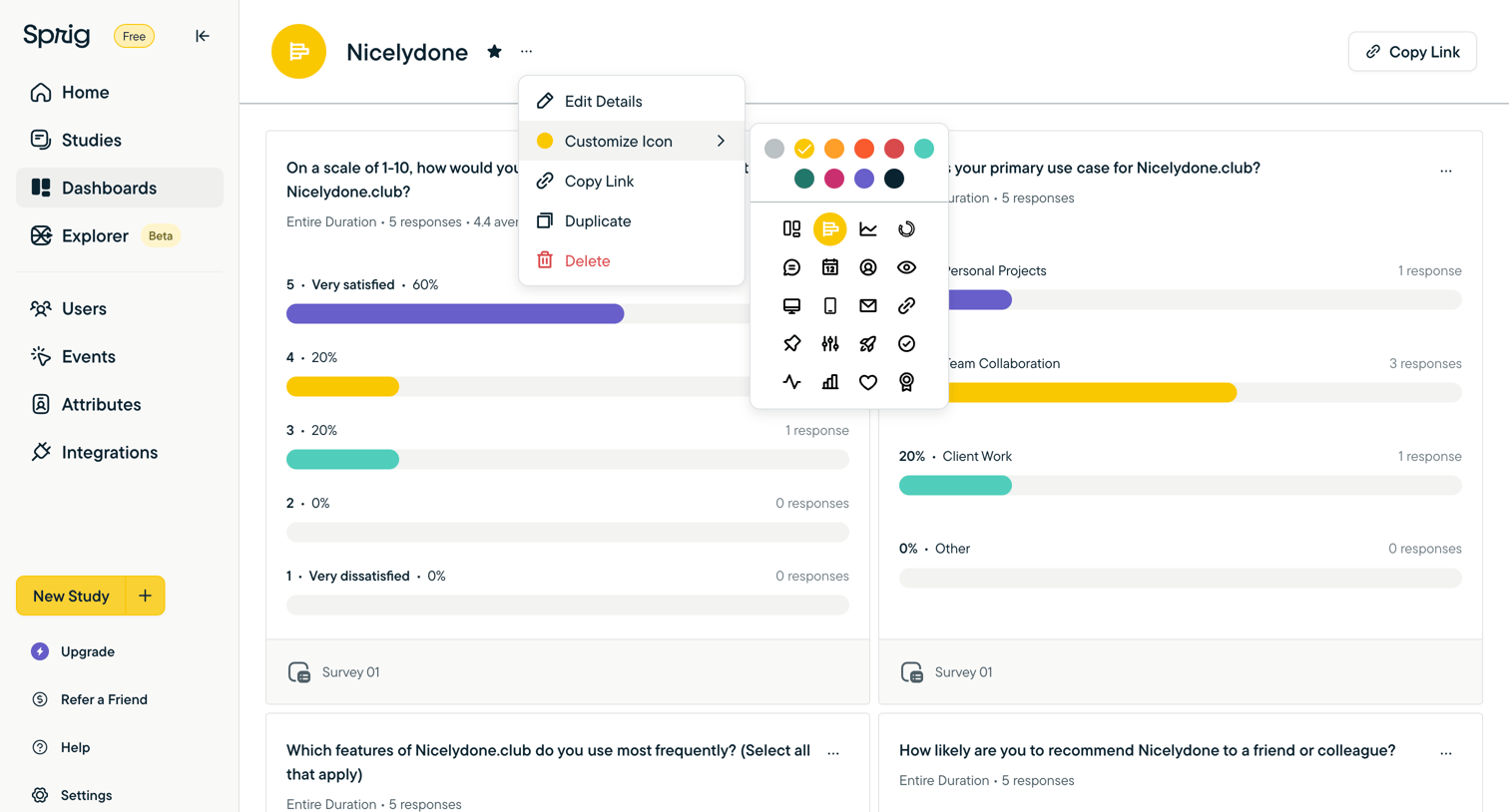Open the ellipsis menu next to Nicelydone title

527,52
